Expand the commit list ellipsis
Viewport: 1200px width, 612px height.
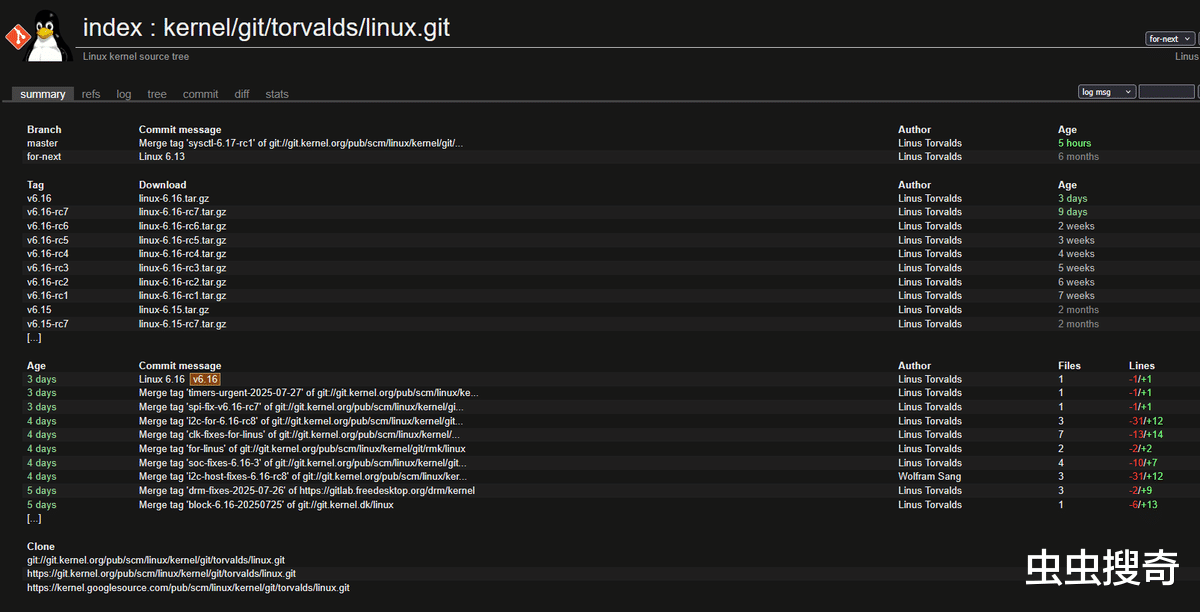34,519
